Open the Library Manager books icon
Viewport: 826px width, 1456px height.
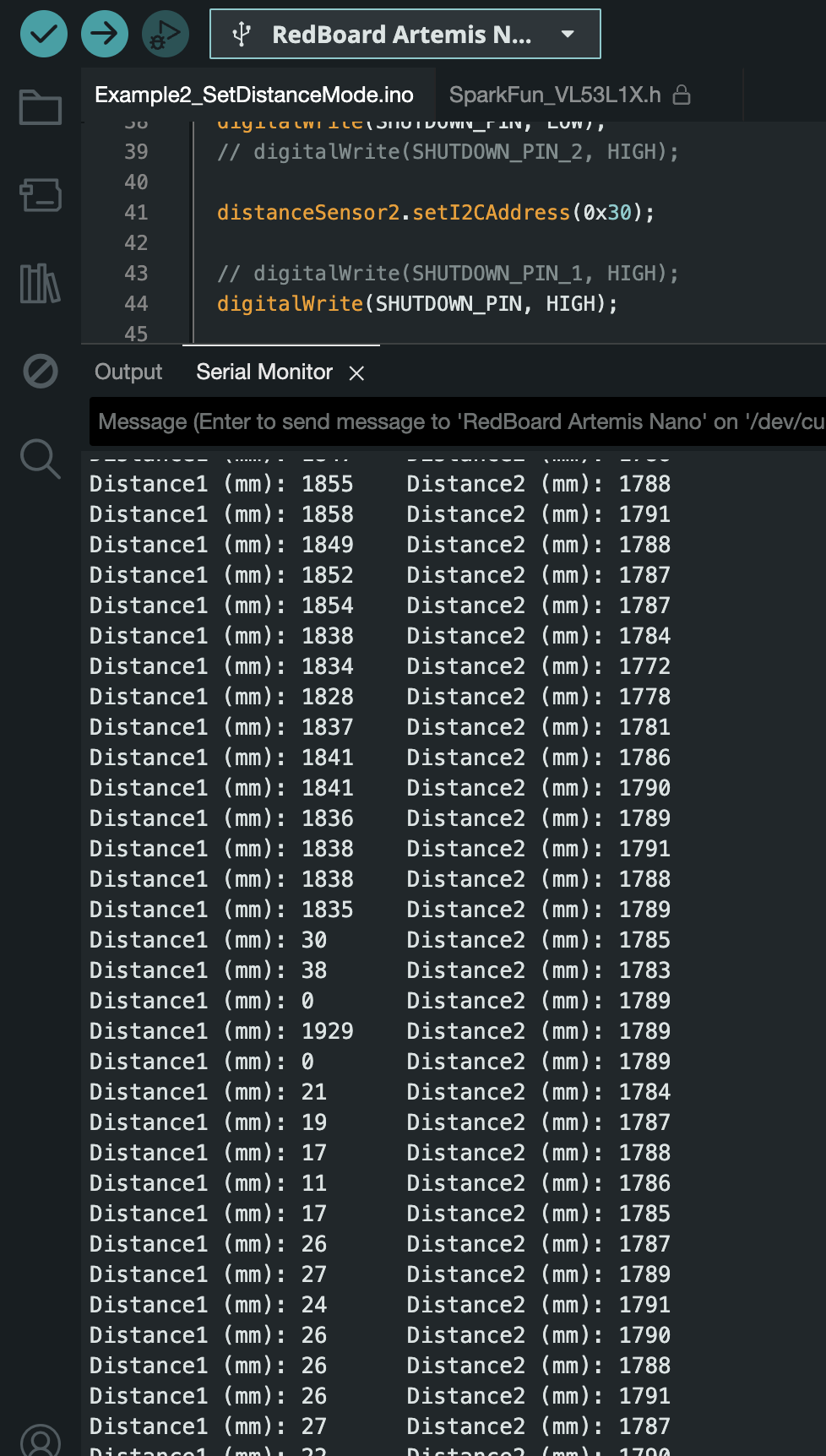pos(41,283)
